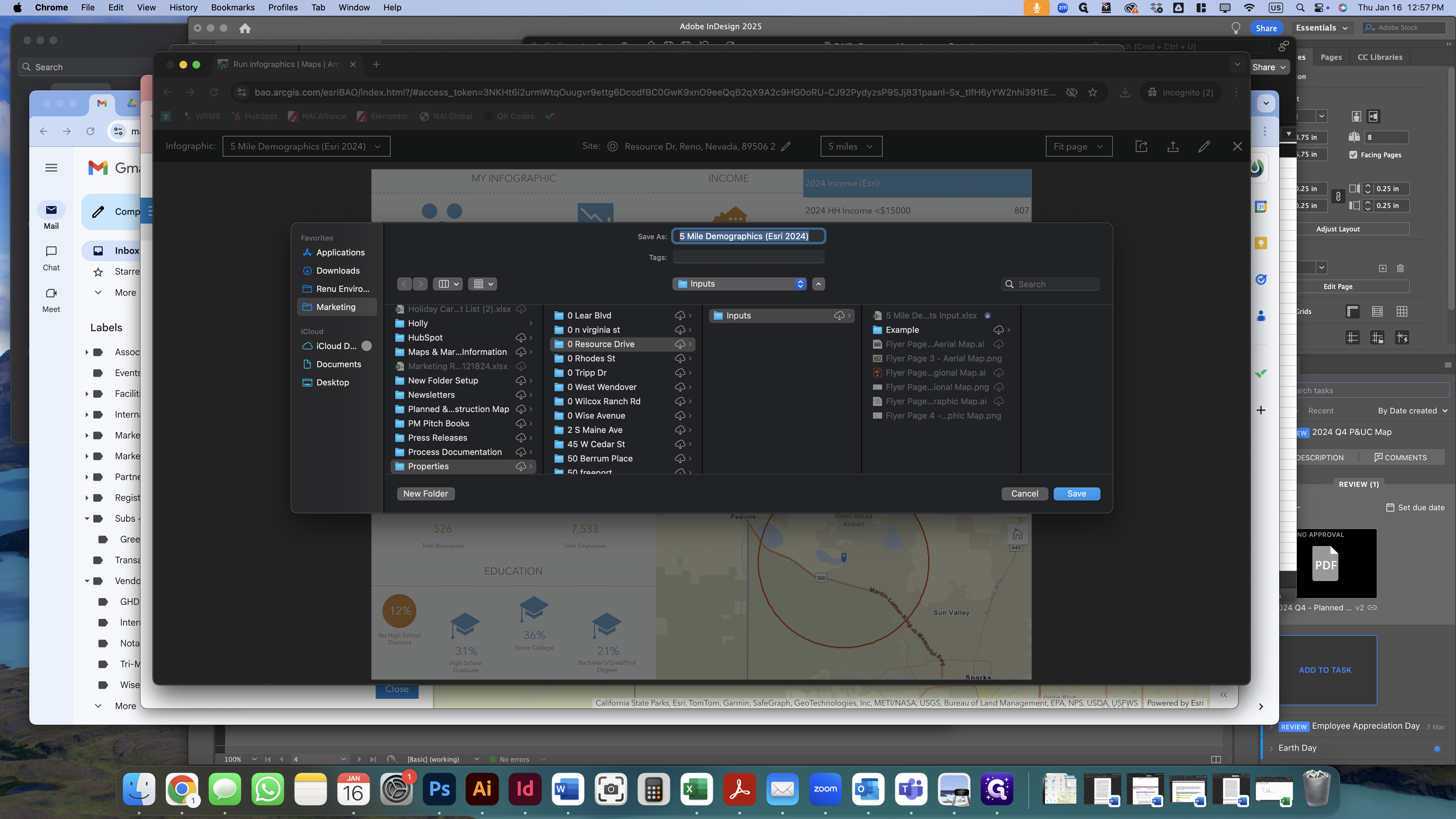The image size is (1456, 819).
Task: Click Set due date
Action: (1415, 508)
